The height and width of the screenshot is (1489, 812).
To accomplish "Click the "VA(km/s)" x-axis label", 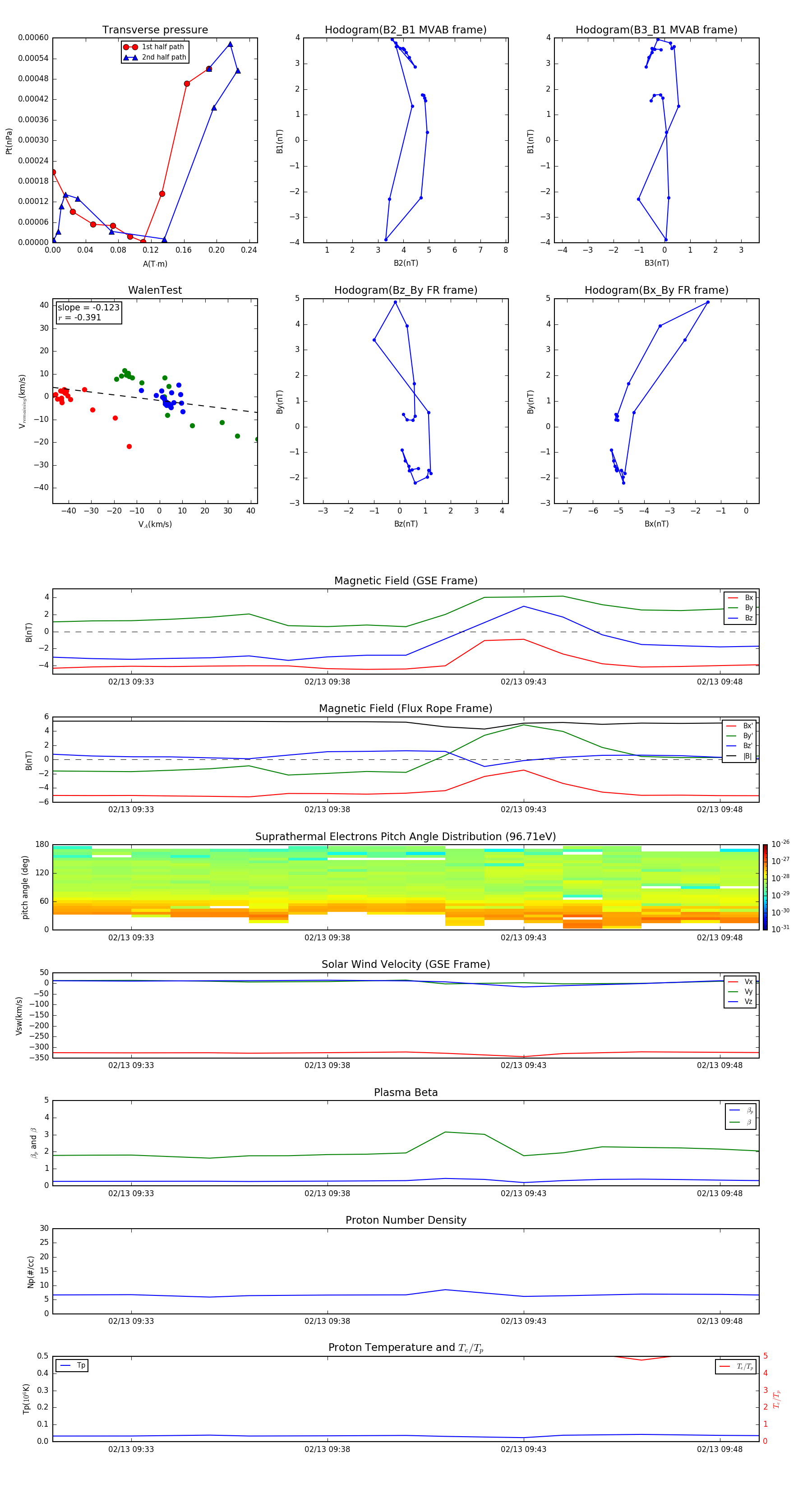I will [x=155, y=524].
